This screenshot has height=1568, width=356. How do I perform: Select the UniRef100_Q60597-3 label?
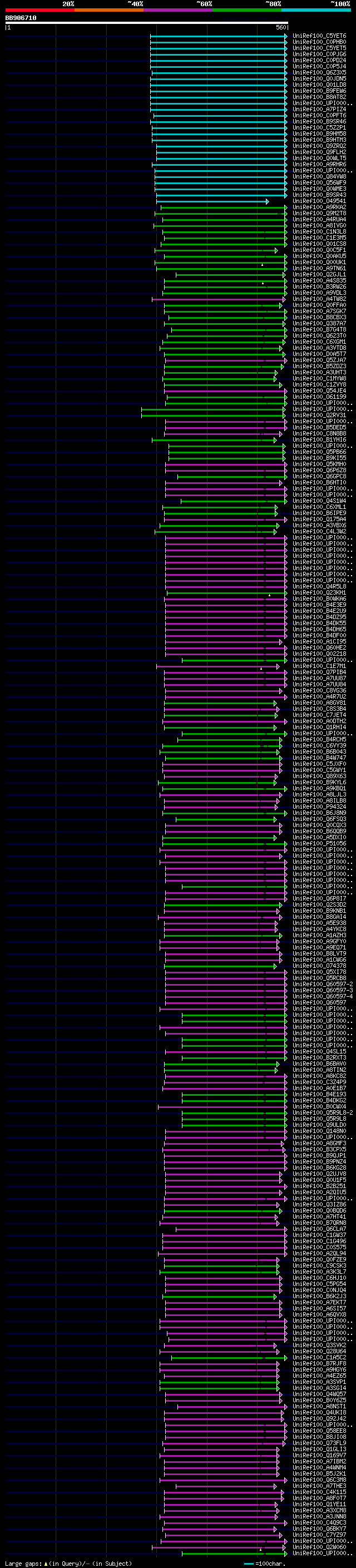(x=323, y=990)
